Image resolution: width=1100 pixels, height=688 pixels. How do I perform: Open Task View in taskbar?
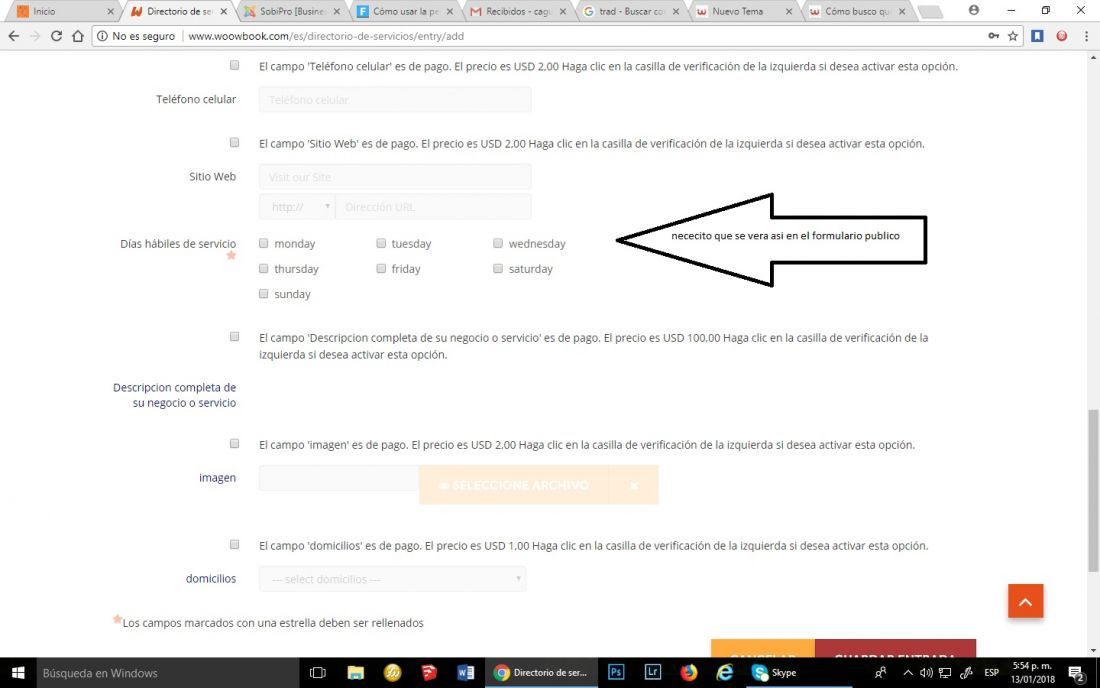point(318,673)
